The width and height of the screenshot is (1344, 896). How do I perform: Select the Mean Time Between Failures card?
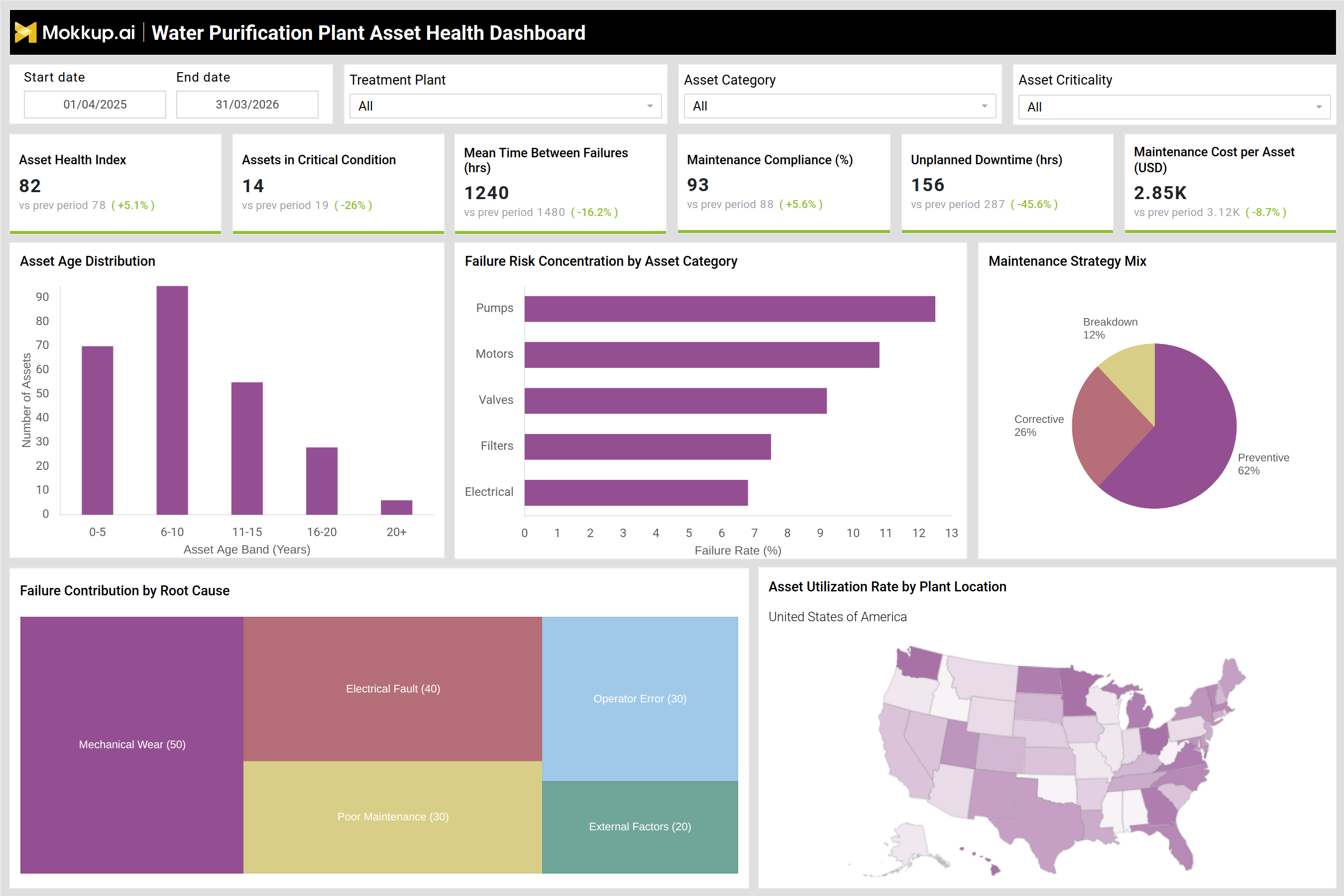560,184
